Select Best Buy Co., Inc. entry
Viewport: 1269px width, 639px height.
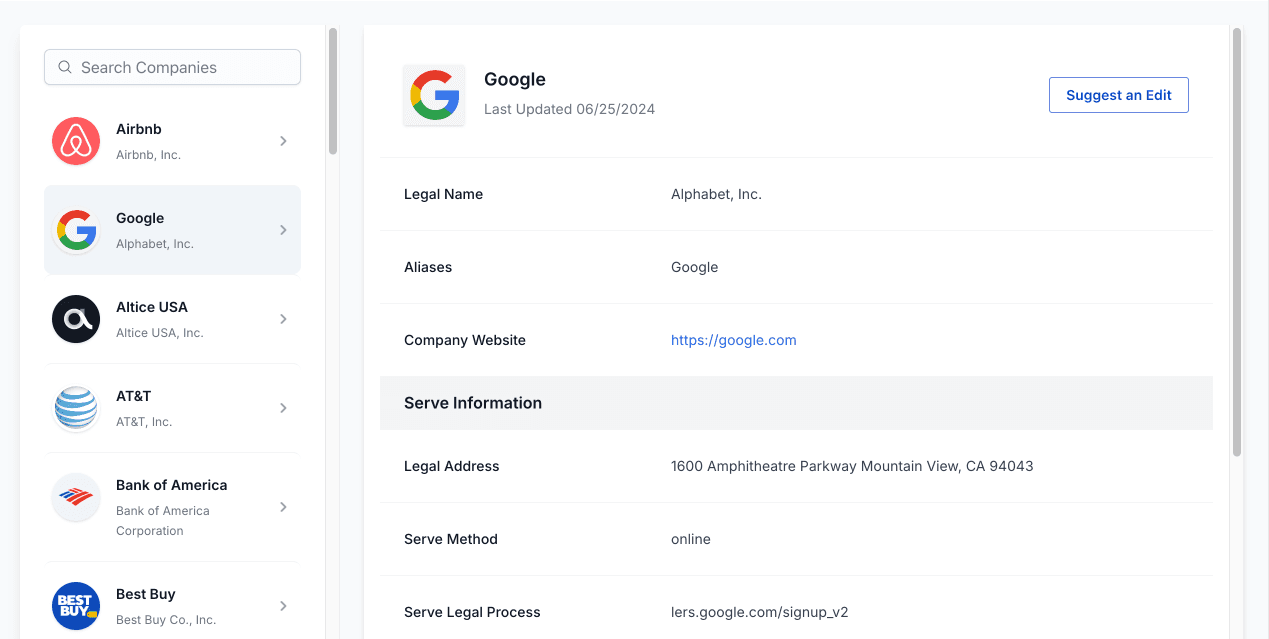point(172,606)
